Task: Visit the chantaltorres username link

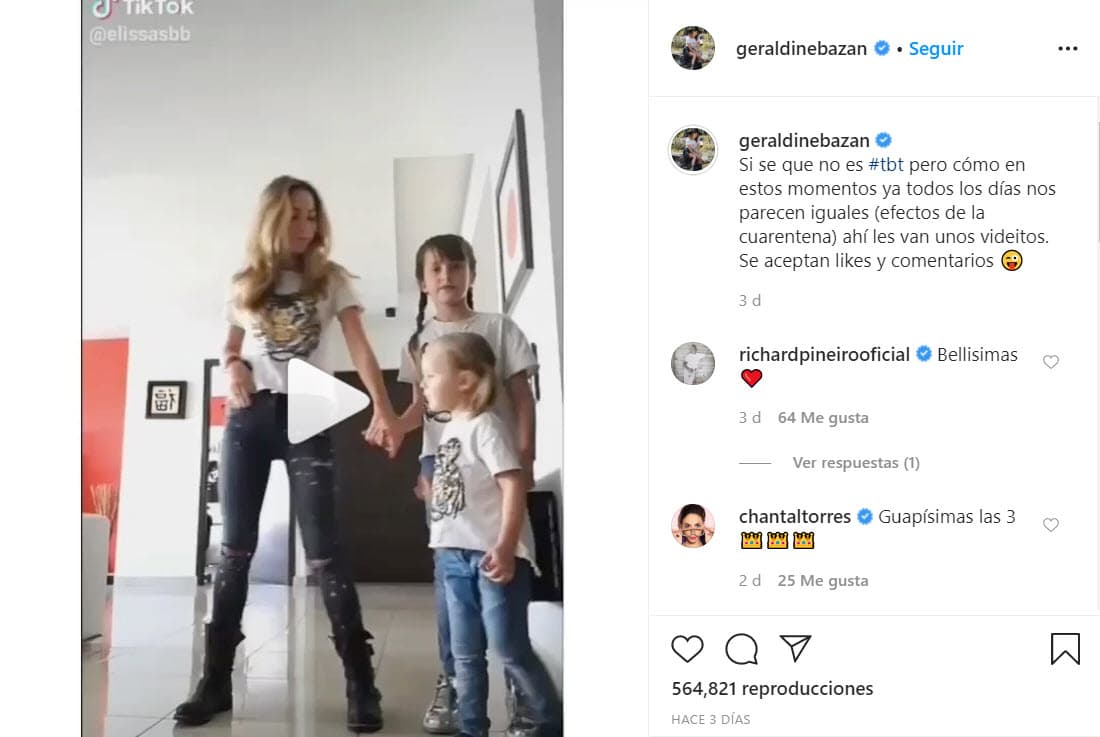Action: tap(795, 517)
